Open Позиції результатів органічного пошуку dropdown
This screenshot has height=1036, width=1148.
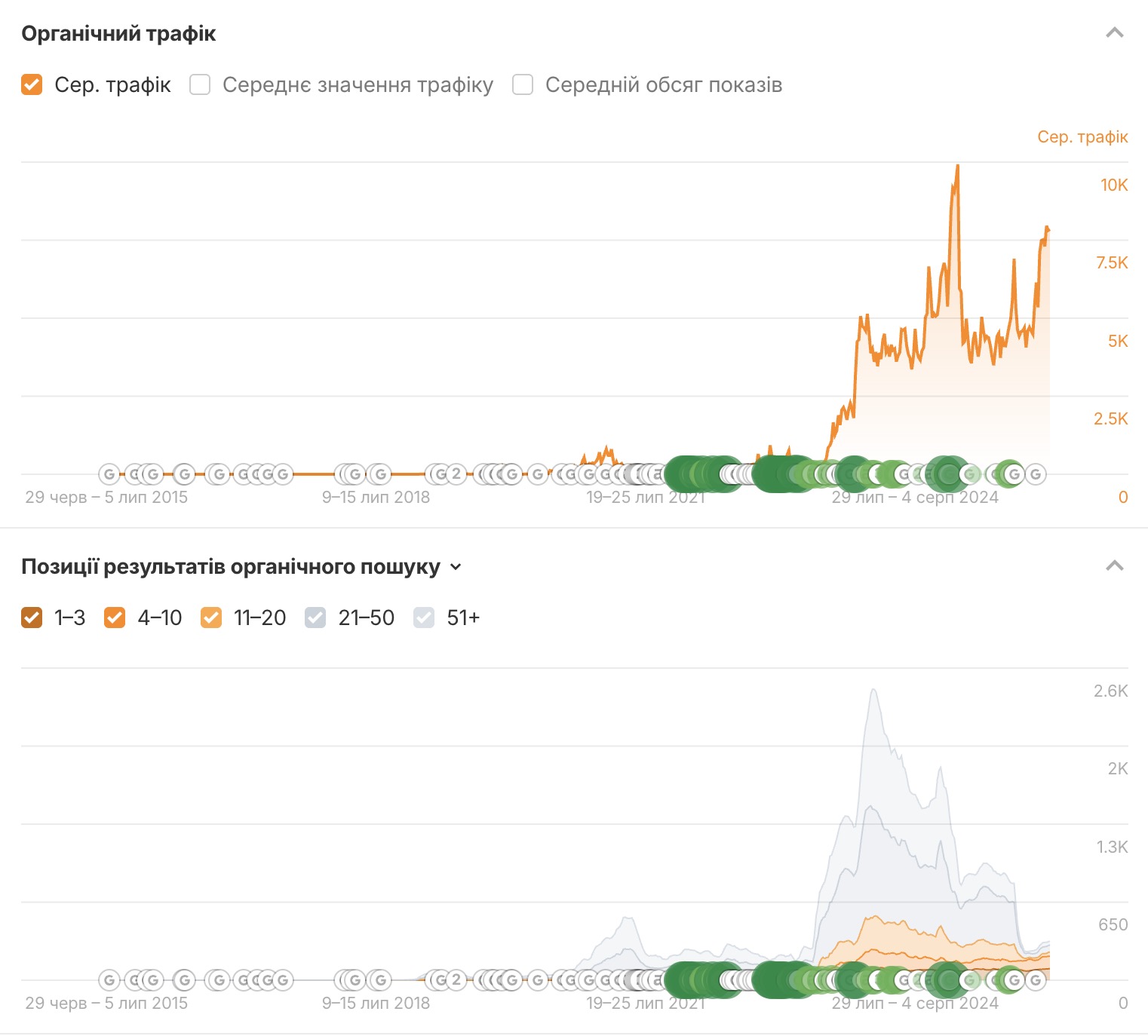[x=456, y=567]
